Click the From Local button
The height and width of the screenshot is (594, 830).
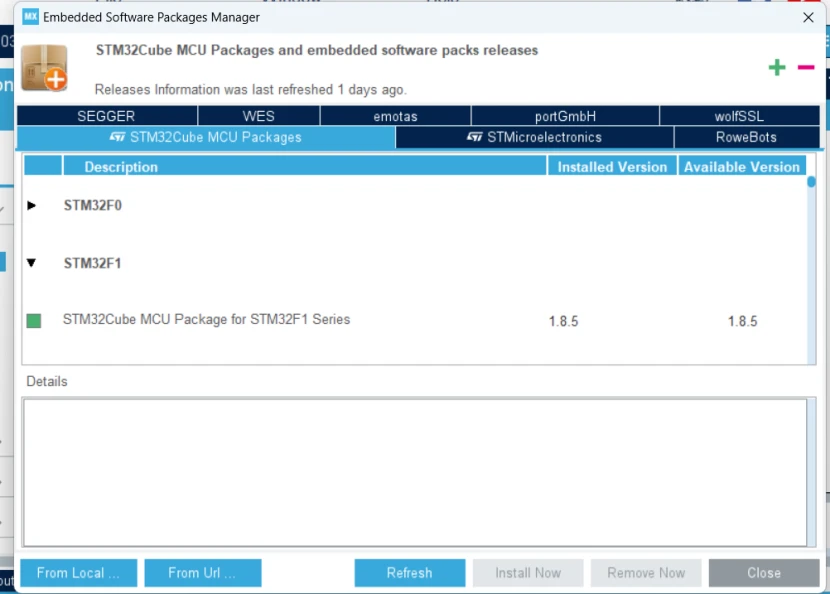tap(78, 573)
